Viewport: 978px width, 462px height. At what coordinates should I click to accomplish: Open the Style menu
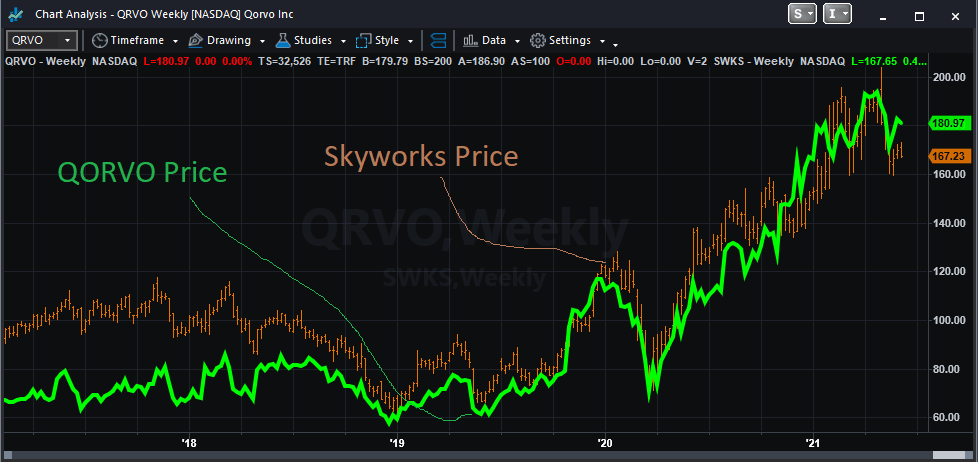coord(384,41)
